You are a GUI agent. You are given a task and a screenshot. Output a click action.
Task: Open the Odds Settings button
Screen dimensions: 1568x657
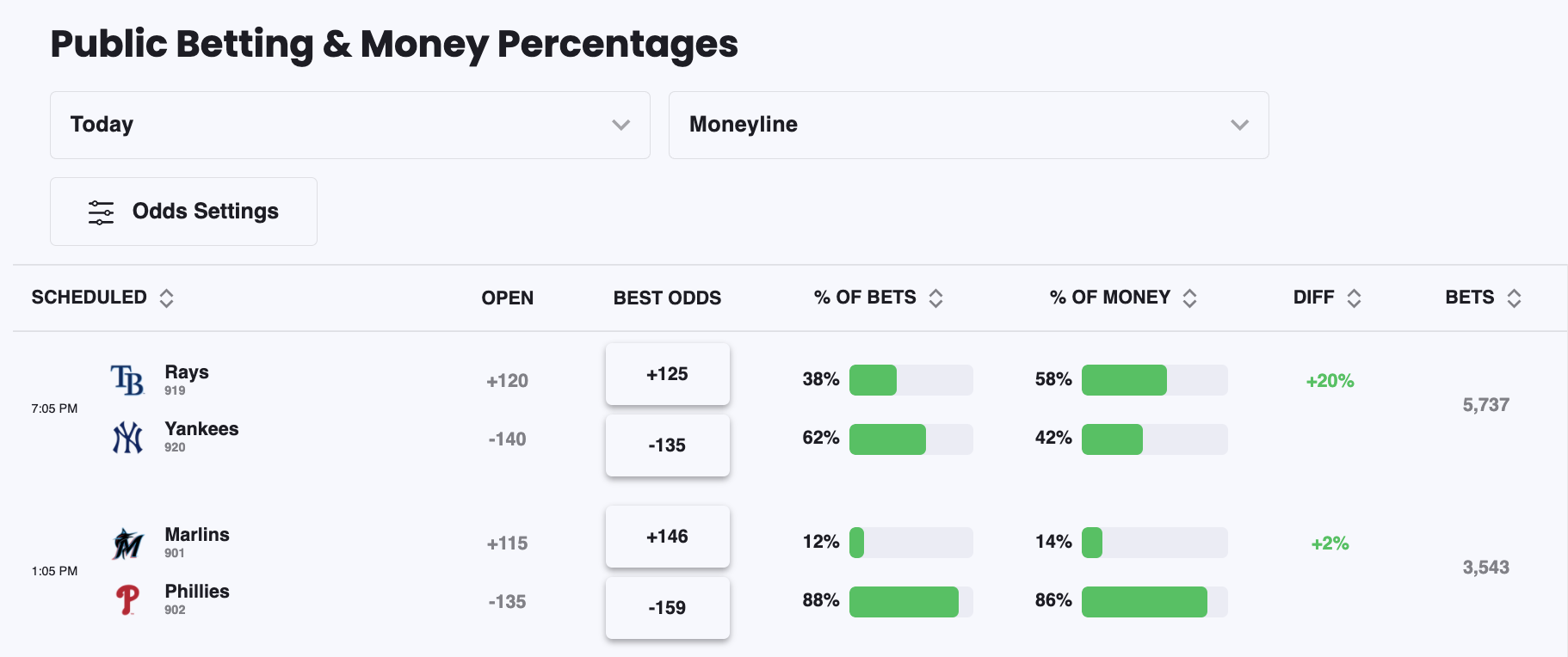[x=183, y=212]
